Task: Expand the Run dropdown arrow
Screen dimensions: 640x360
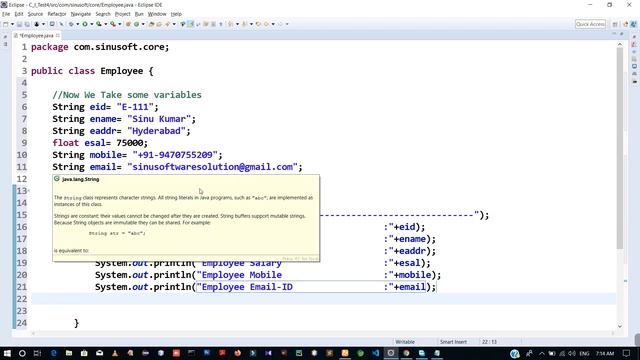Action: pos(91,24)
